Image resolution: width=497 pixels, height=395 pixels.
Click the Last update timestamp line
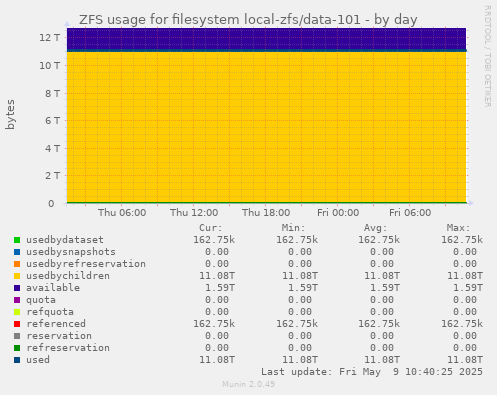372,372
